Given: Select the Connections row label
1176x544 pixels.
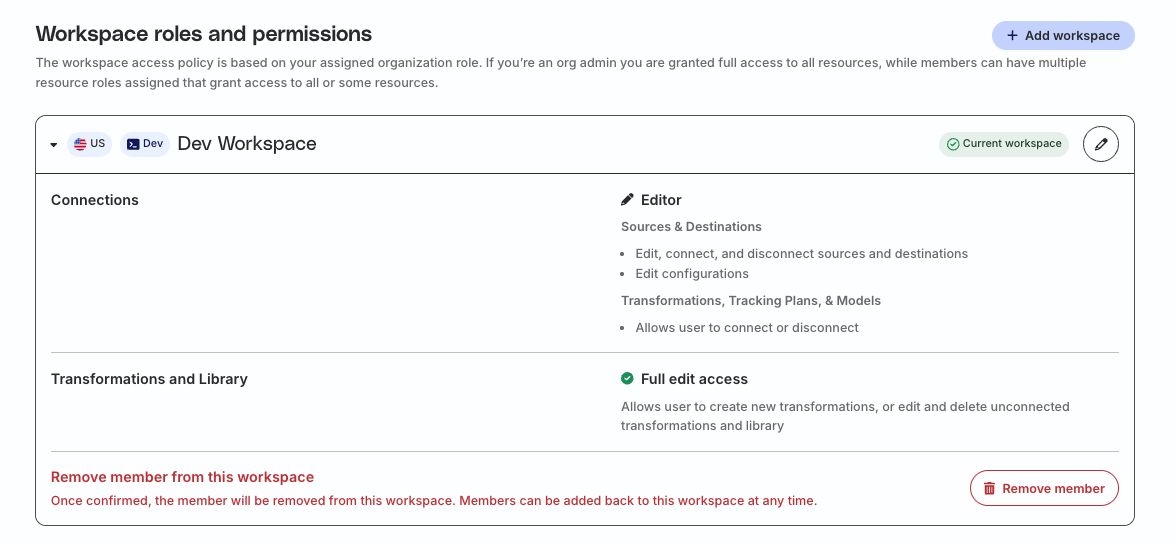Looking at the screenshot, I should [95, 200].
